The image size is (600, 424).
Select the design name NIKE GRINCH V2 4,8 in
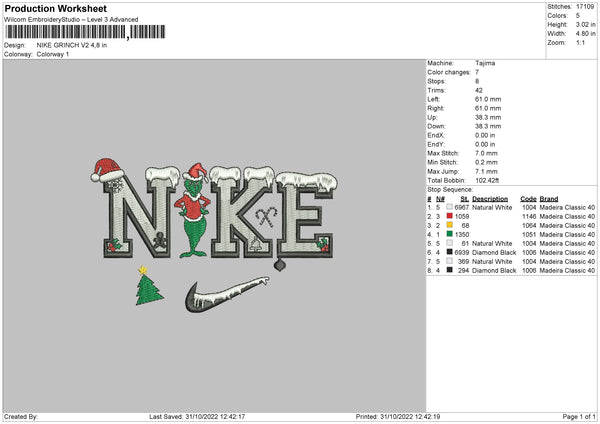click(72, 45)
